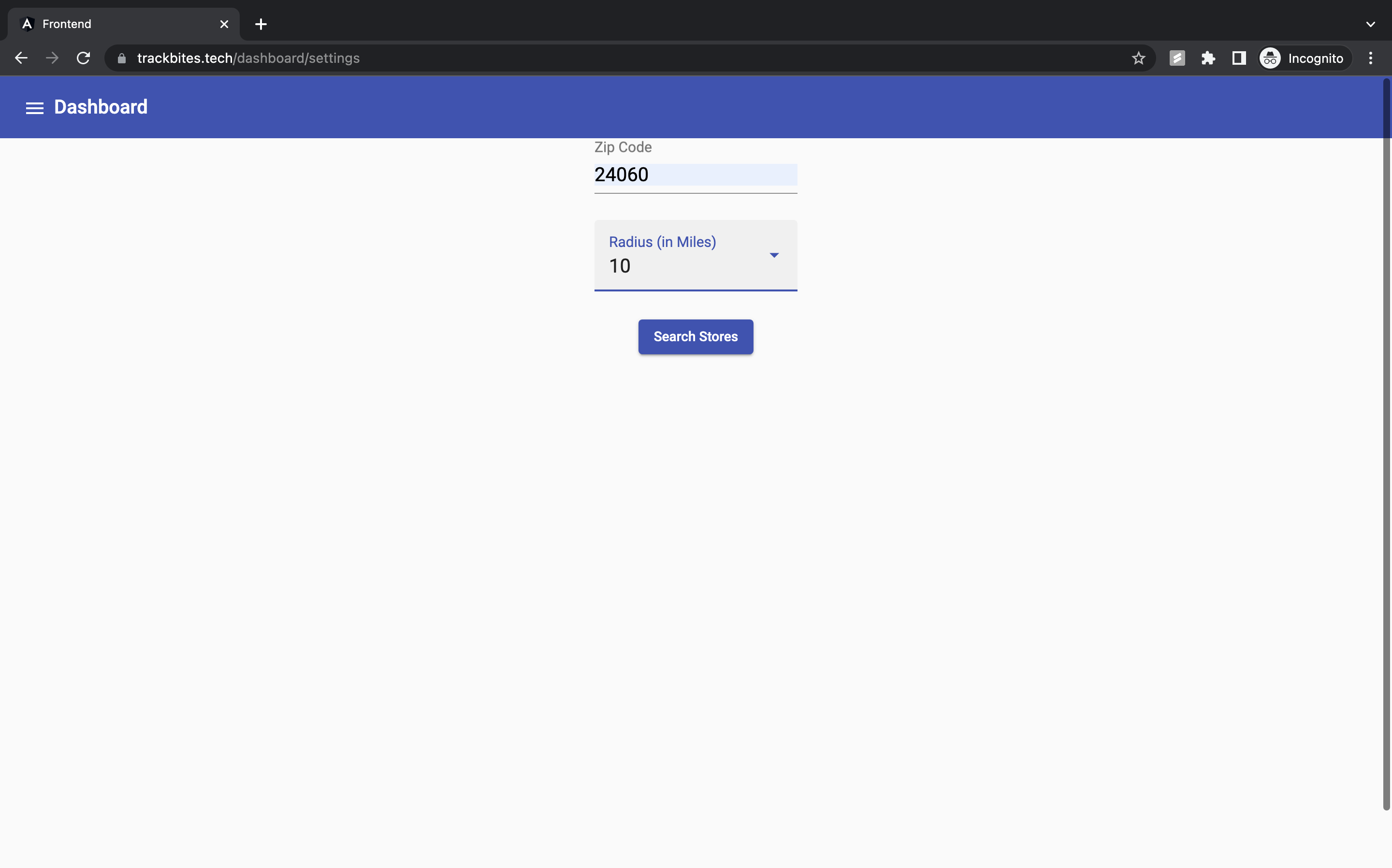This screenshot has height=868, width=1392.
Task: Close the Frontend tab
Action: point(224,24)
